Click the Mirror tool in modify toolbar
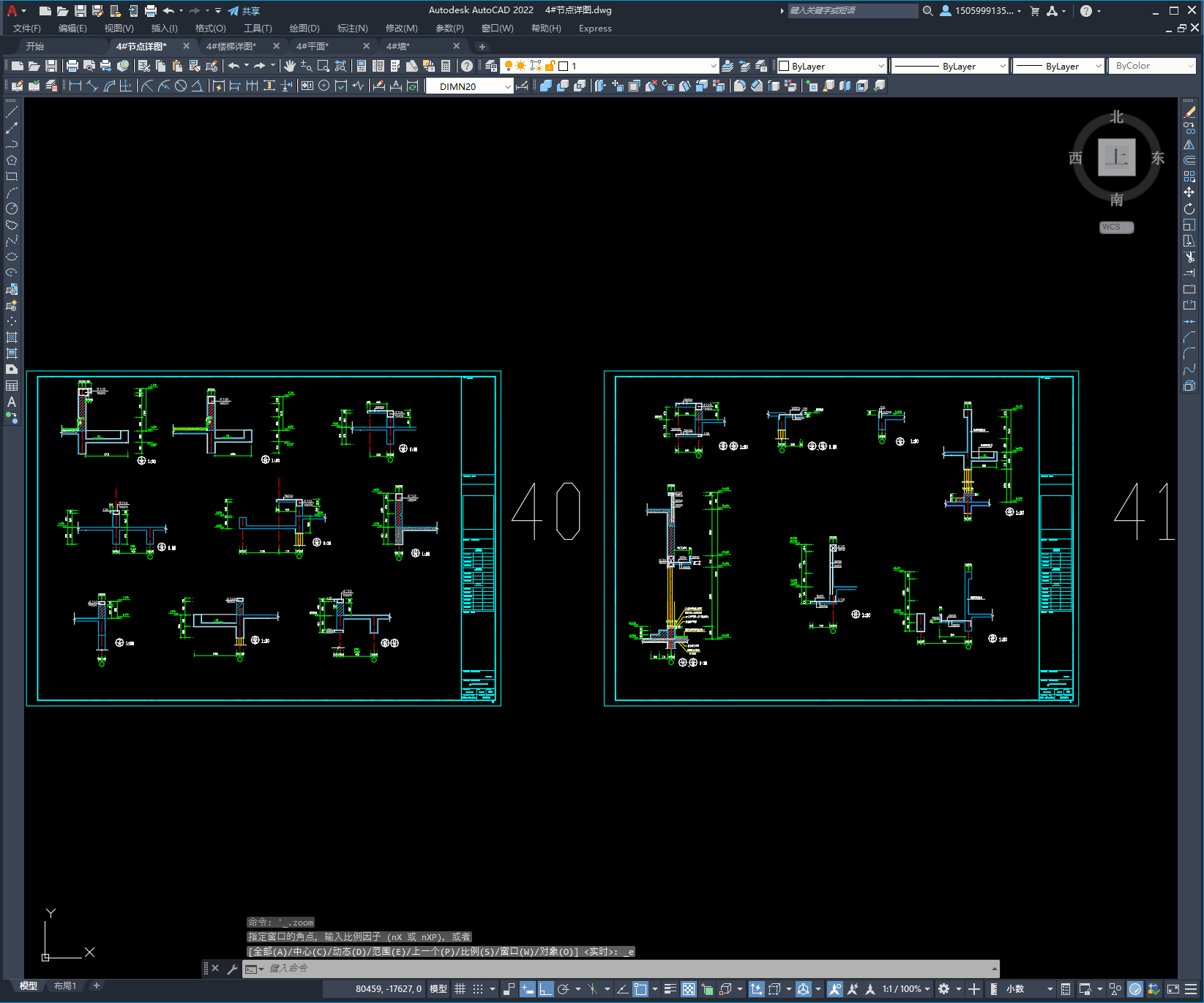The height and width of the screenshot is (1003, 1204). pyautogui.click(x=1189, y=144)
